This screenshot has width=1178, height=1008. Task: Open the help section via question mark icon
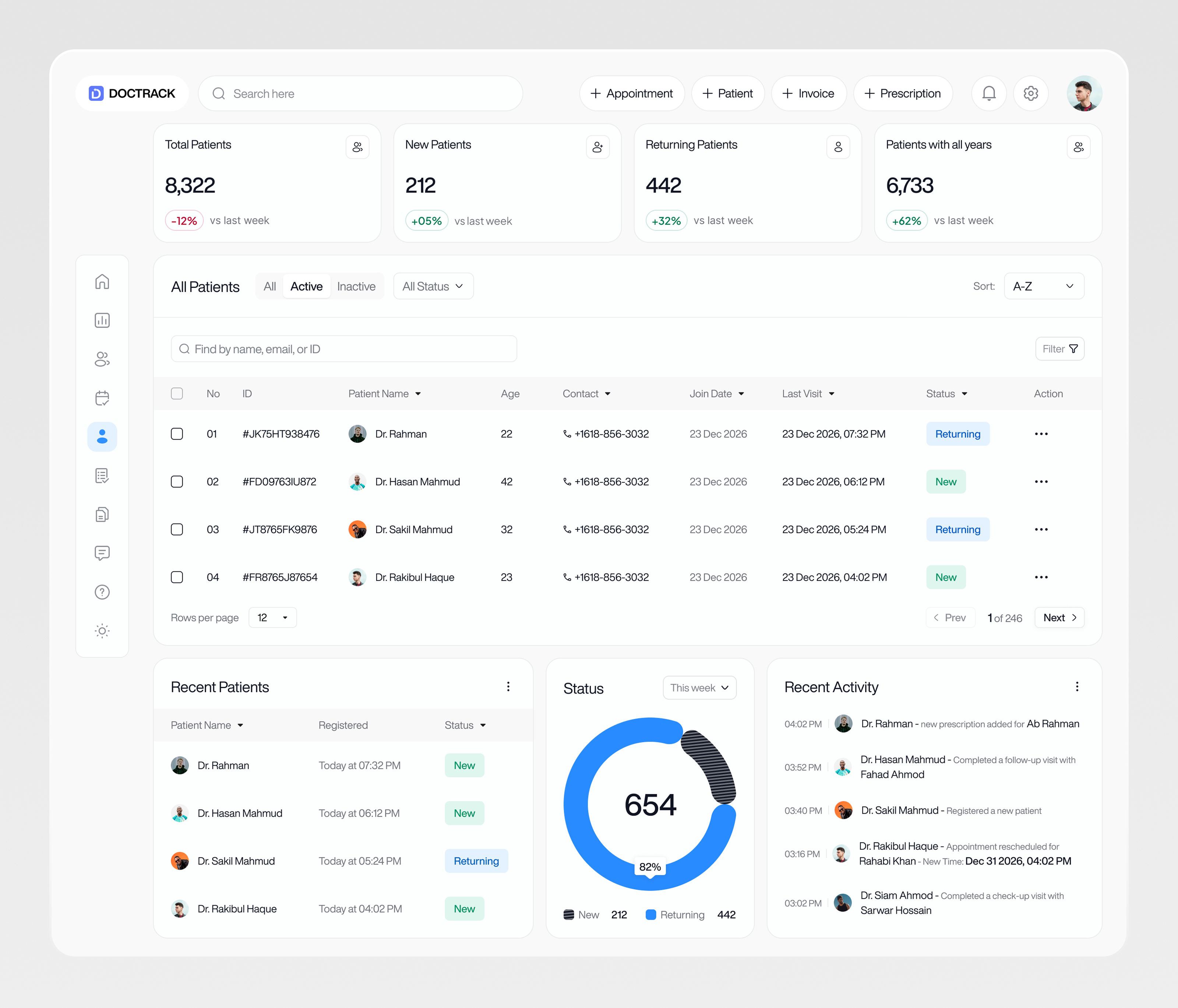click(x=102, y=591)
